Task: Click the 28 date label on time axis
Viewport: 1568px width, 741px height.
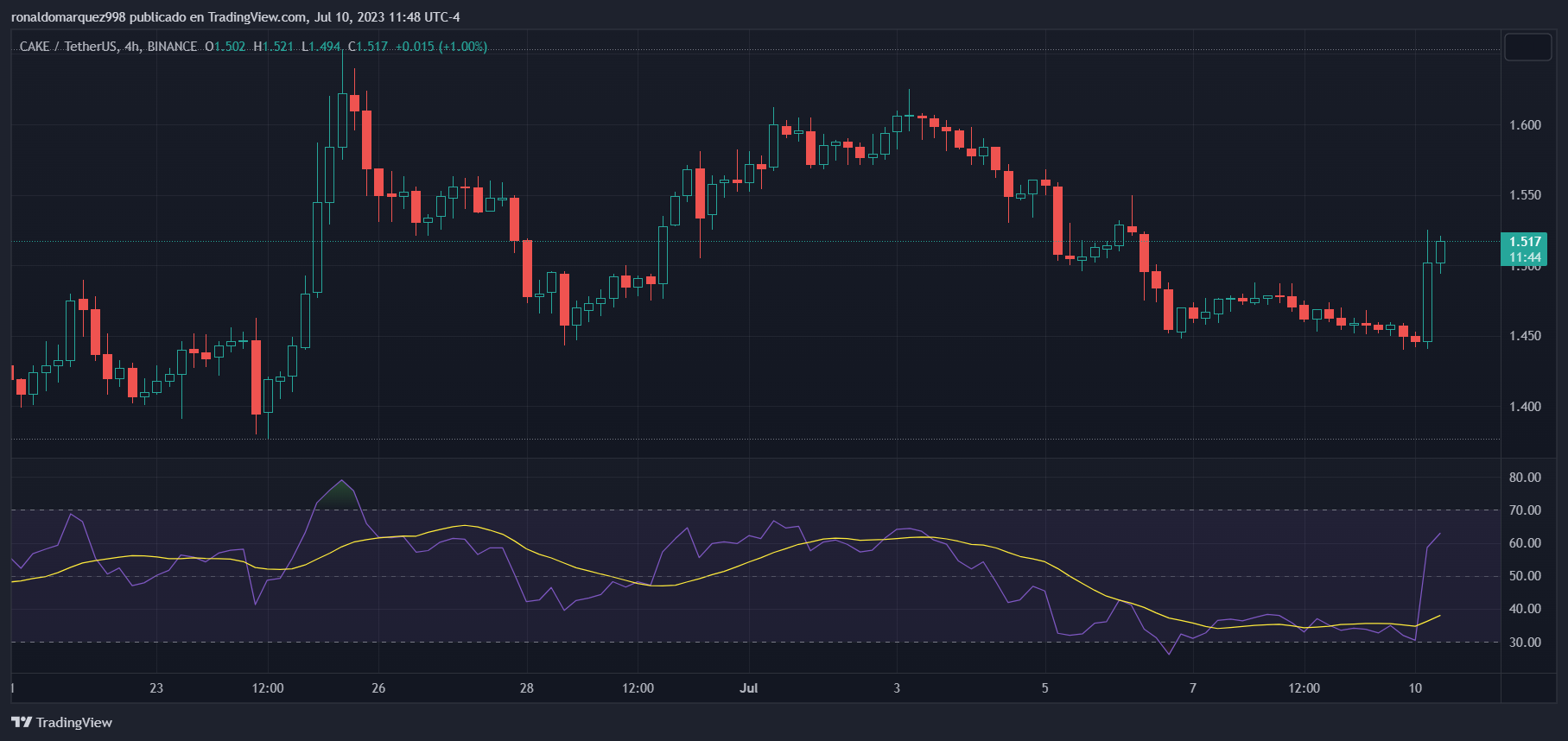Action: click(527, 688)
